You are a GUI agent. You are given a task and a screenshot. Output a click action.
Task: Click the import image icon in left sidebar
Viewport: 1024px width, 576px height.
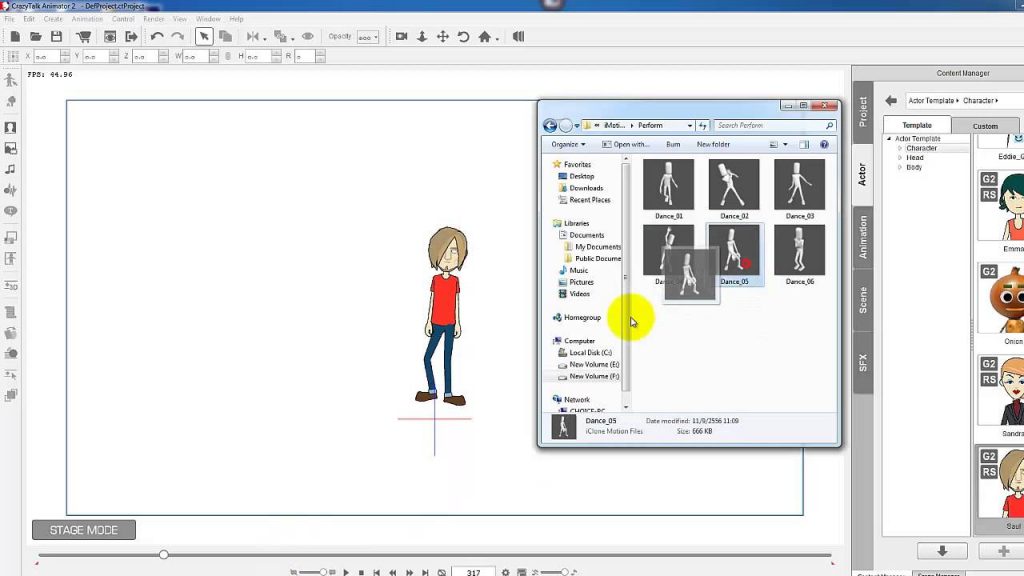[x=10, y=148]
